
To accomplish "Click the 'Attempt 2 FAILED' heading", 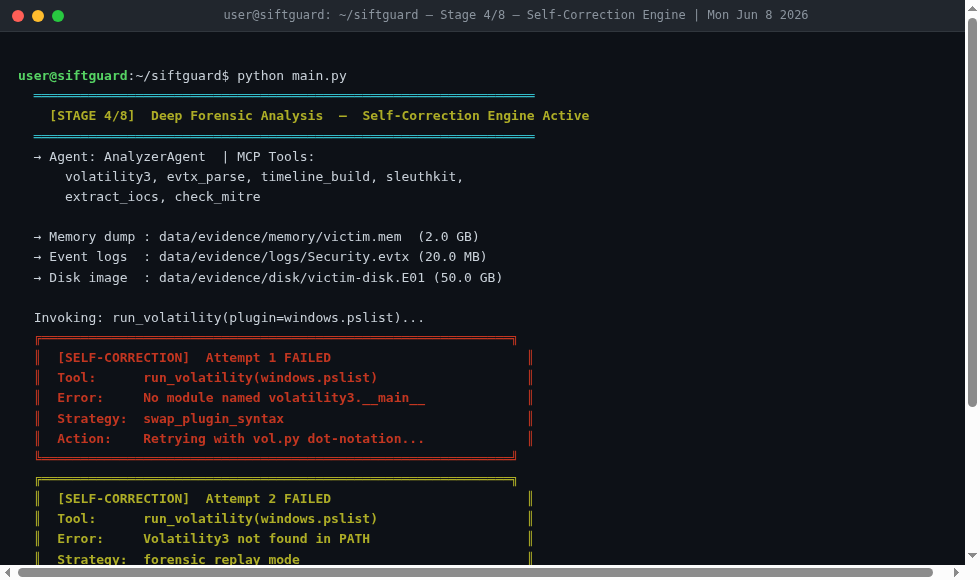I will click(x=268, y=499).
